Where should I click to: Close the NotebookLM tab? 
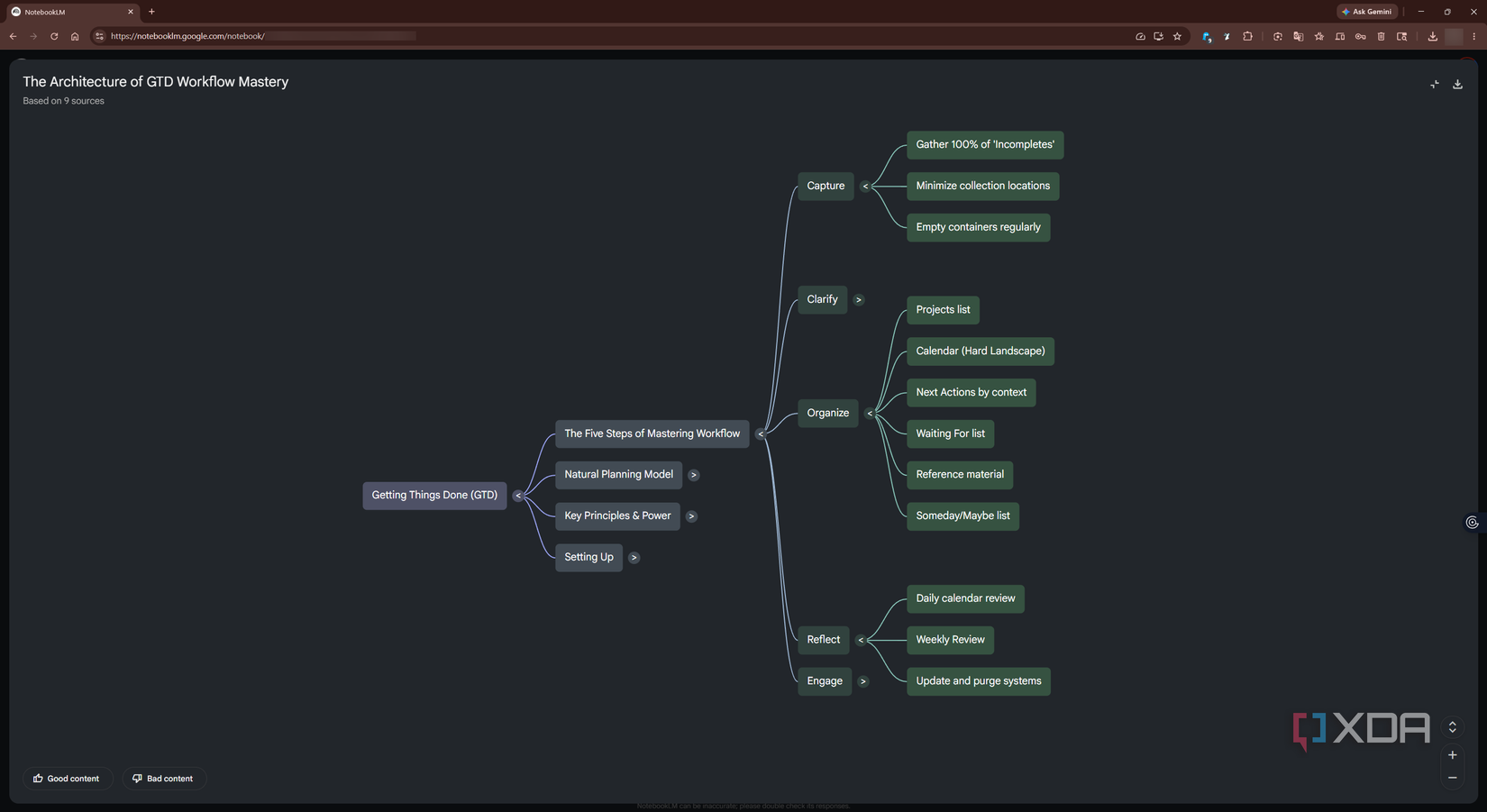point(131,12)
